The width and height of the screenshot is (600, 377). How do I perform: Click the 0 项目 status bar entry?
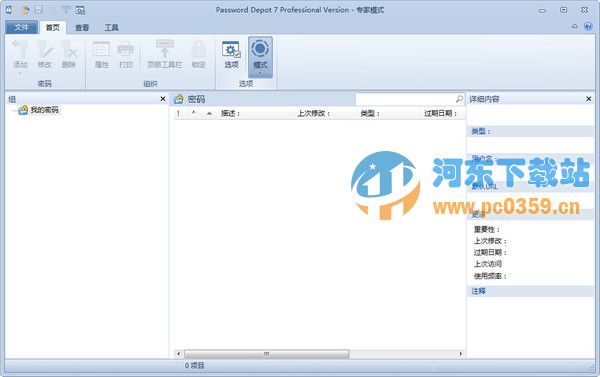click(194, 366)
